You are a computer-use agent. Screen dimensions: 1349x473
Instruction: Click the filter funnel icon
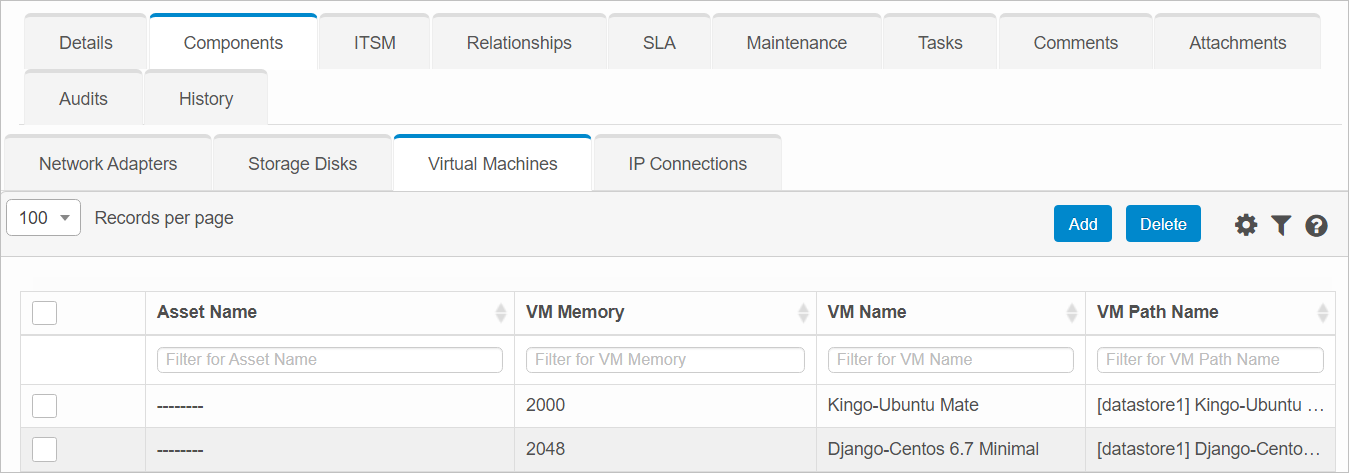1281,225
